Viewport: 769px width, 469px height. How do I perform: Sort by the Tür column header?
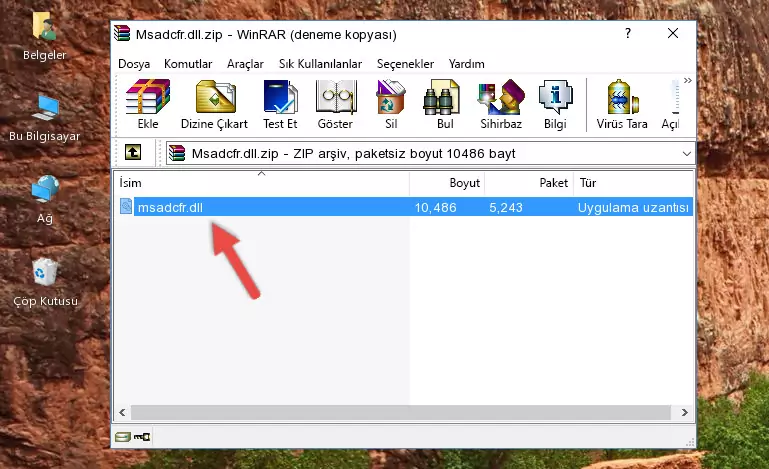[x=633, y=183]
